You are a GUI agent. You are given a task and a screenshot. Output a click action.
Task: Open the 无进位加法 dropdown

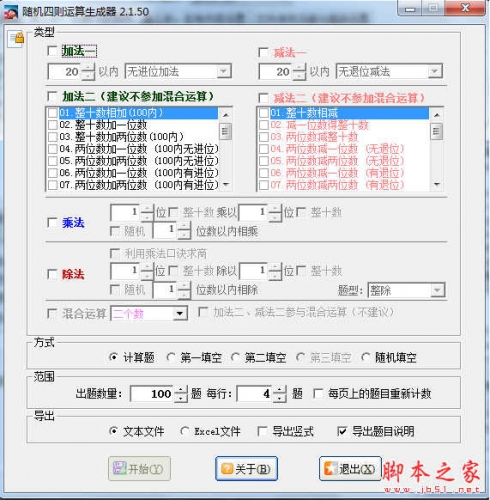(x=224, y=71)
